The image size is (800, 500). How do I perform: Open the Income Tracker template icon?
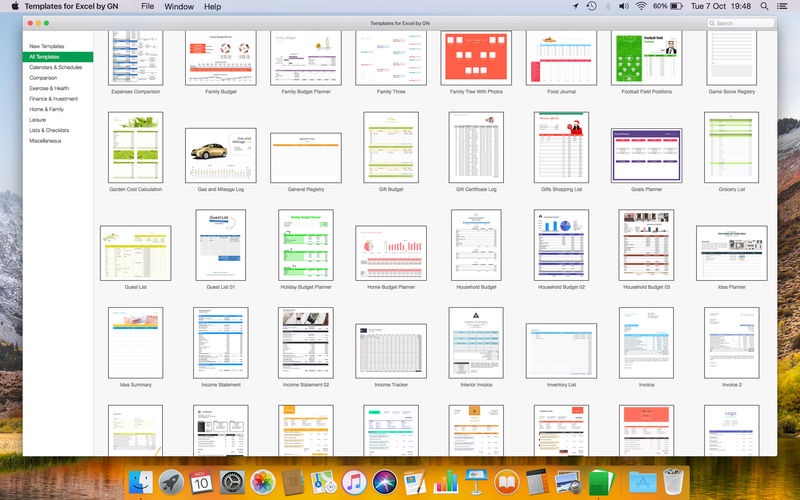point(391,350)
